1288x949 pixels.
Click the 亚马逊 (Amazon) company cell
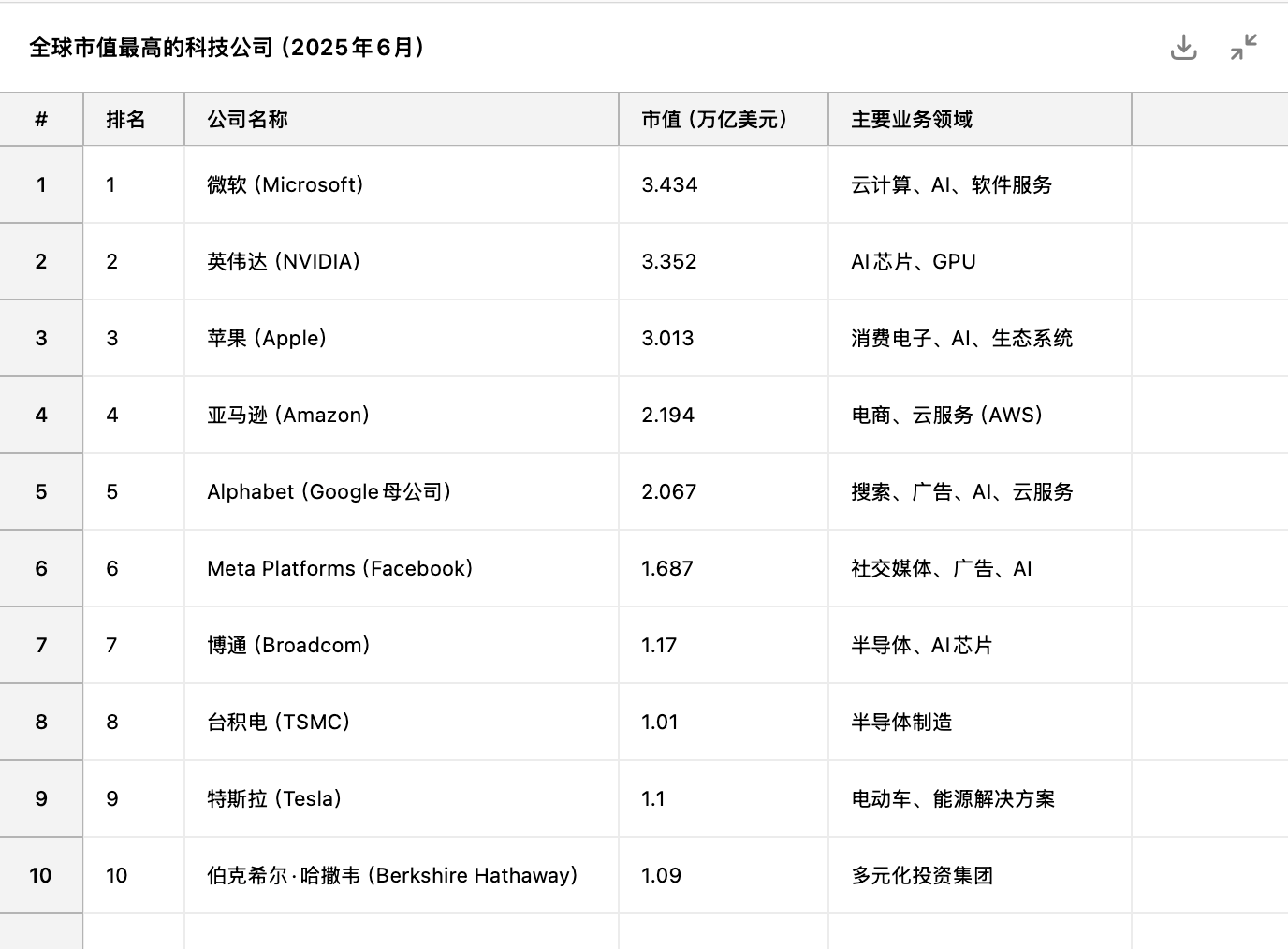point(402,415)
